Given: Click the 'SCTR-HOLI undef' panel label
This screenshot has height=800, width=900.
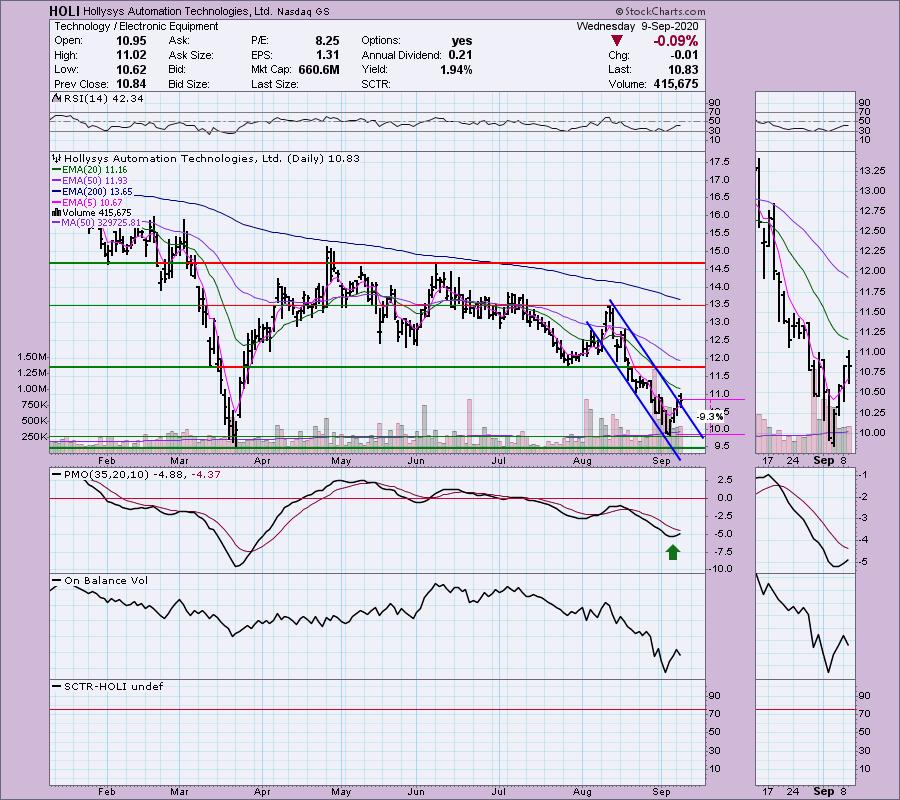Looking at the screenshot, I should click(114, 686).
